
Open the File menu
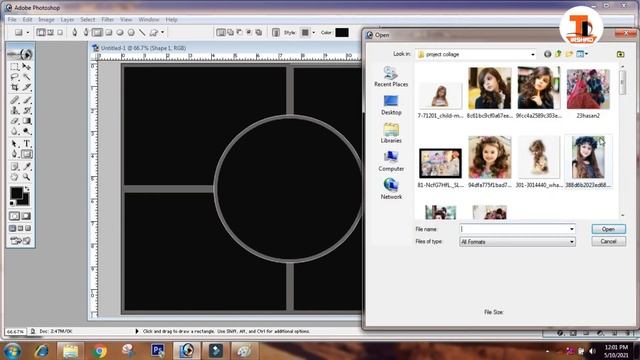click(x=12, y=20)
